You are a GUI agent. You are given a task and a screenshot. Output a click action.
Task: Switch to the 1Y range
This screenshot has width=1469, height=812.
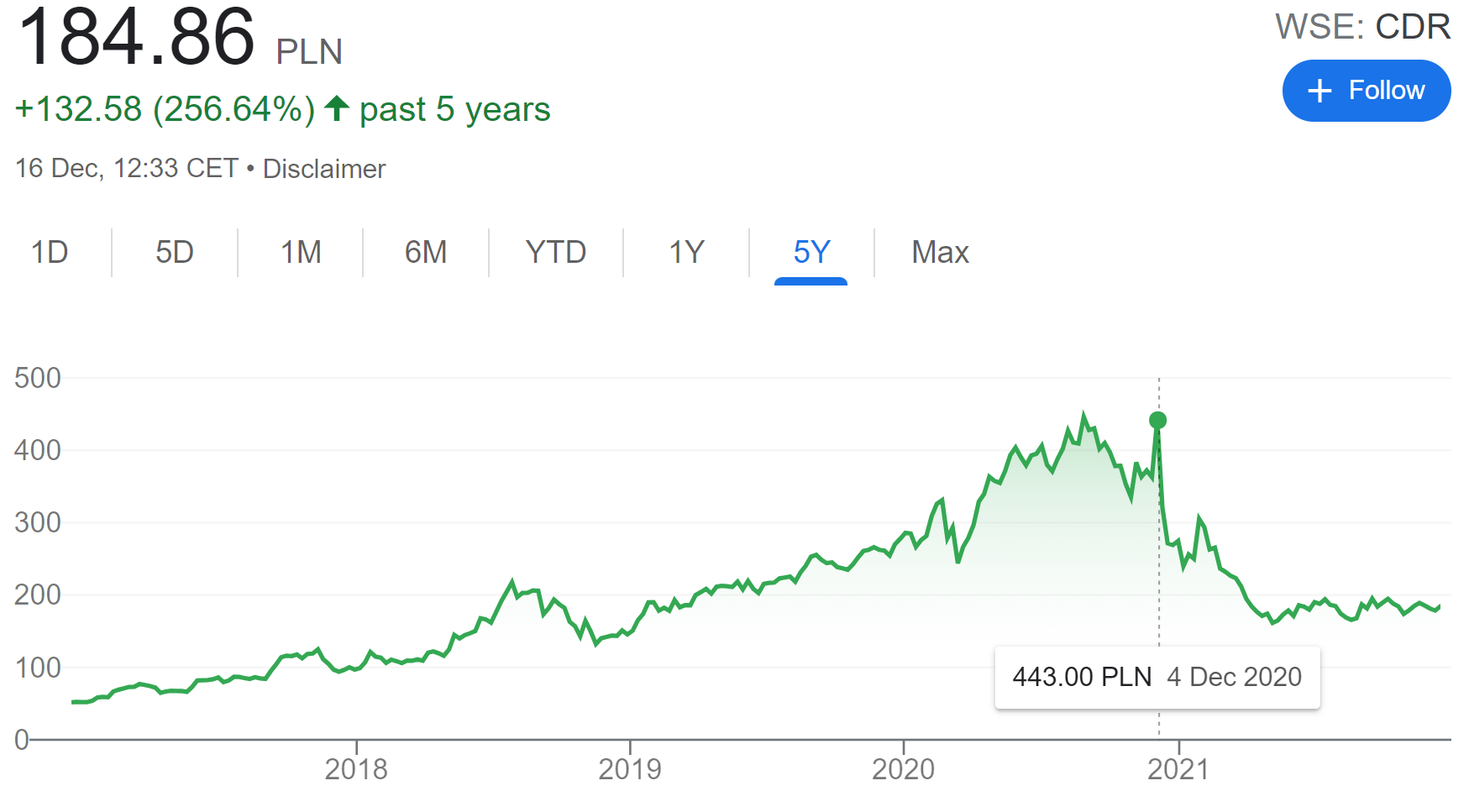pyautogui.click(x=686, y=252)
